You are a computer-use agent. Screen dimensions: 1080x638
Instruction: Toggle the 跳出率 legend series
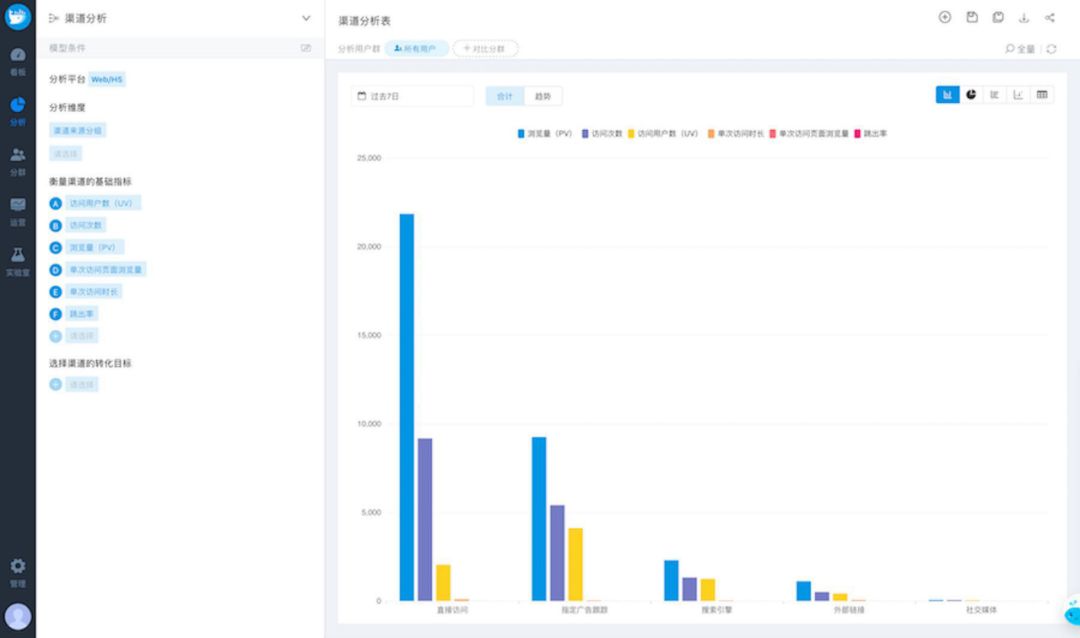870,133
